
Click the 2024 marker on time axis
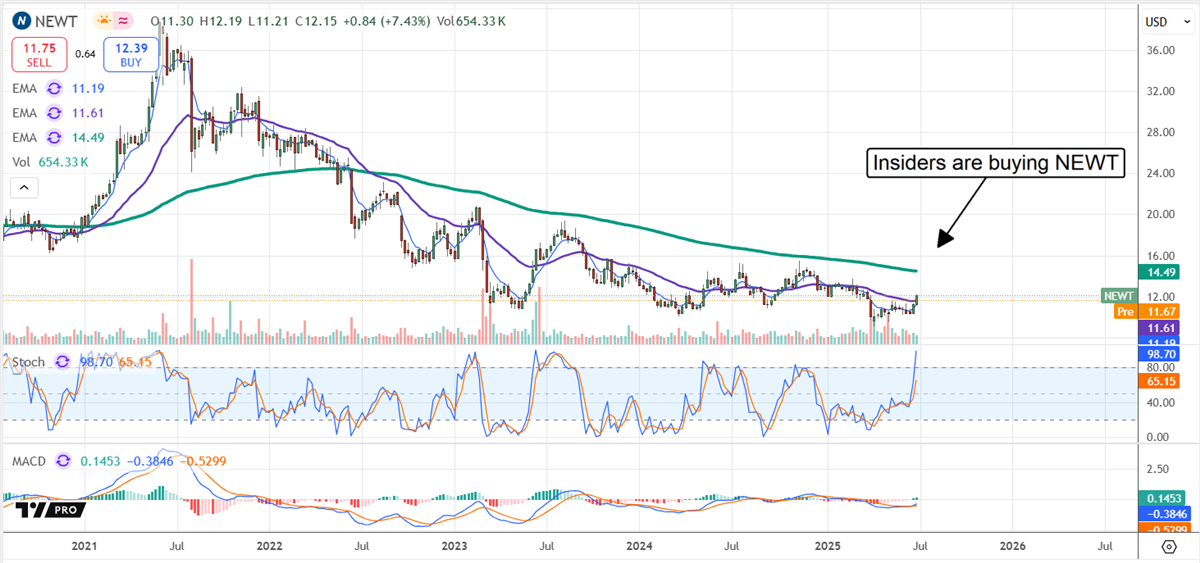pos(639,547)
